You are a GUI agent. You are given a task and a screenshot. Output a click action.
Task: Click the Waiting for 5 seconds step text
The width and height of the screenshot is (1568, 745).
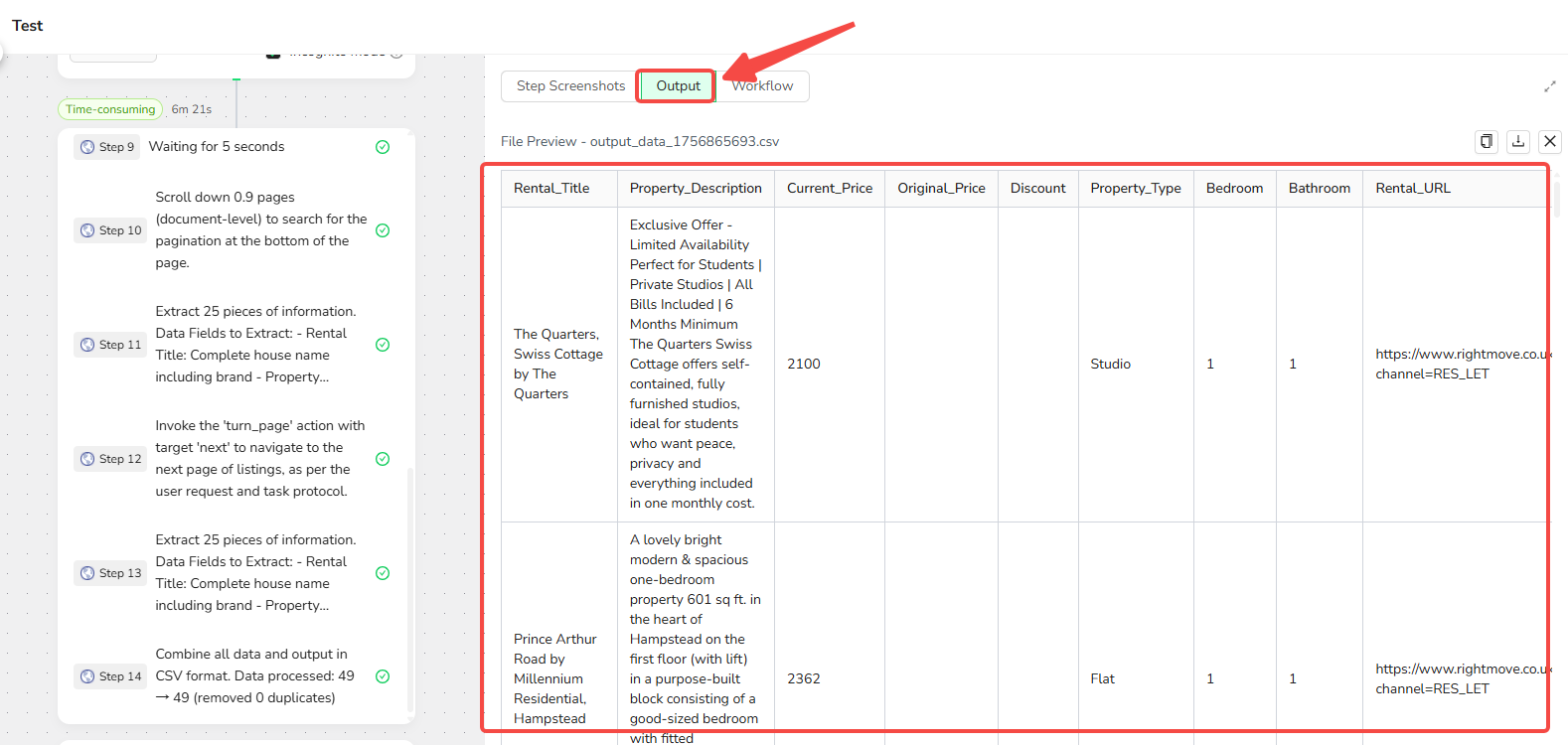coord(217,147)
